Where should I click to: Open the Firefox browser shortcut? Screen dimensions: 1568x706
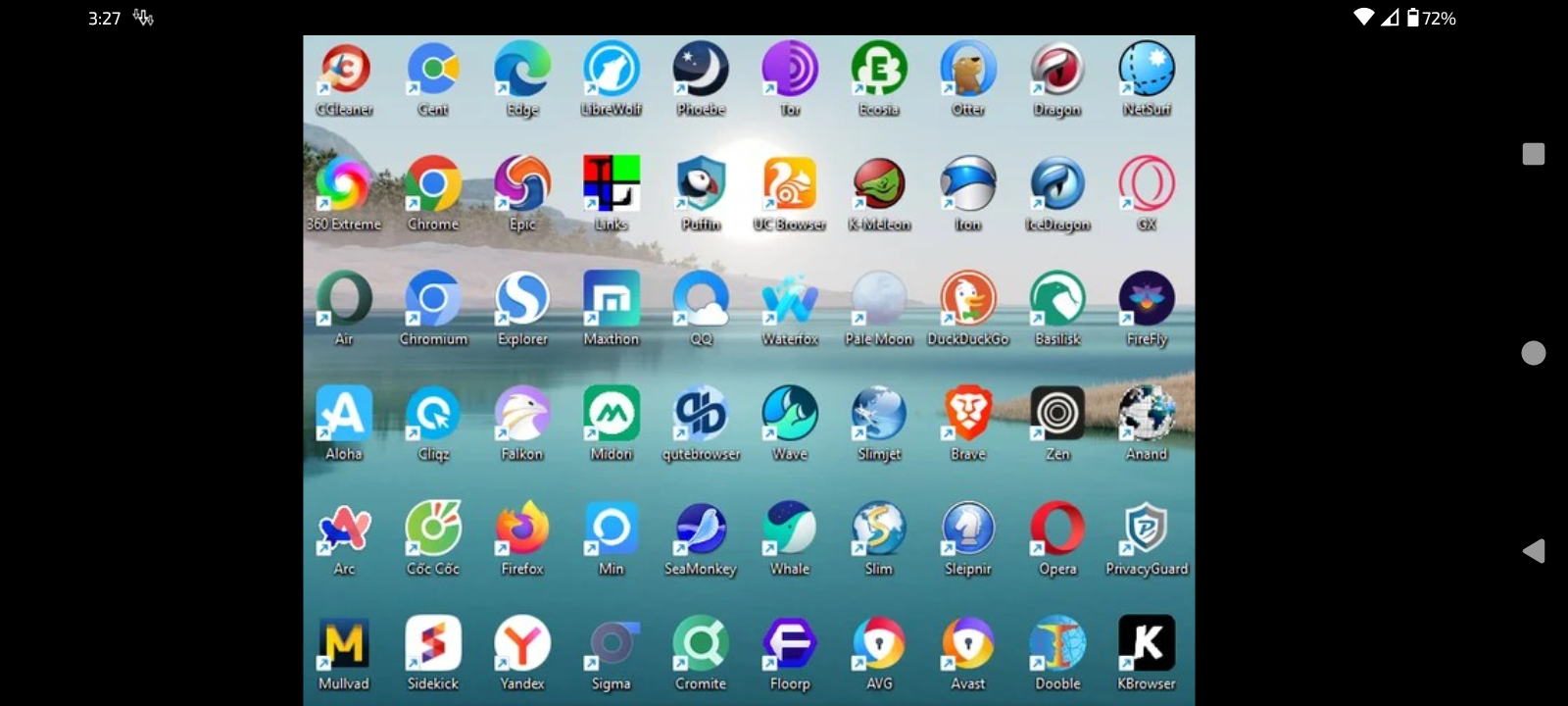(522, 528)
